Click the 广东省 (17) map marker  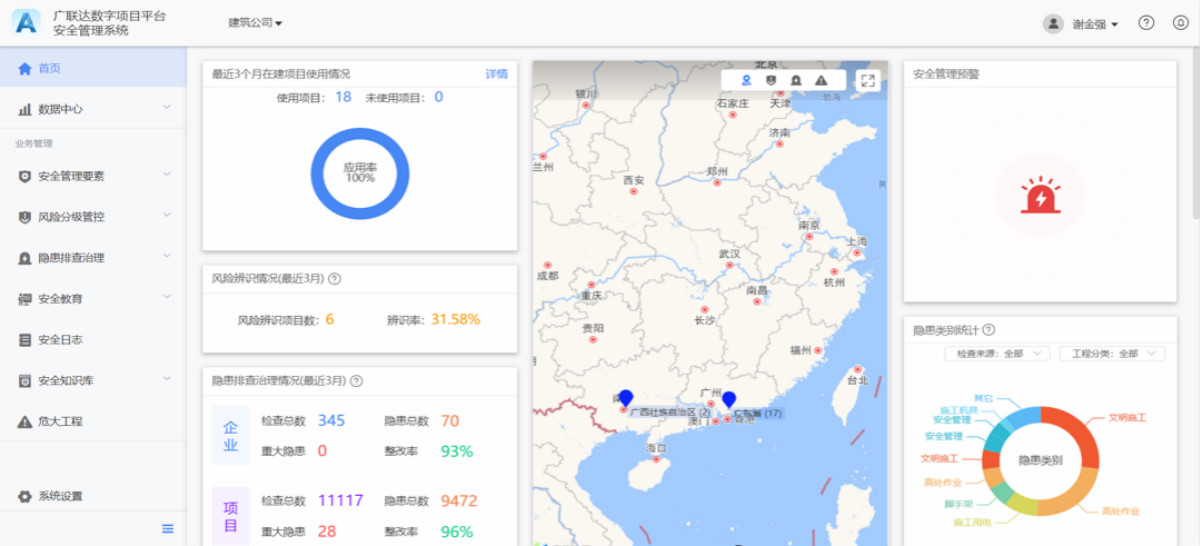[729, 400]
